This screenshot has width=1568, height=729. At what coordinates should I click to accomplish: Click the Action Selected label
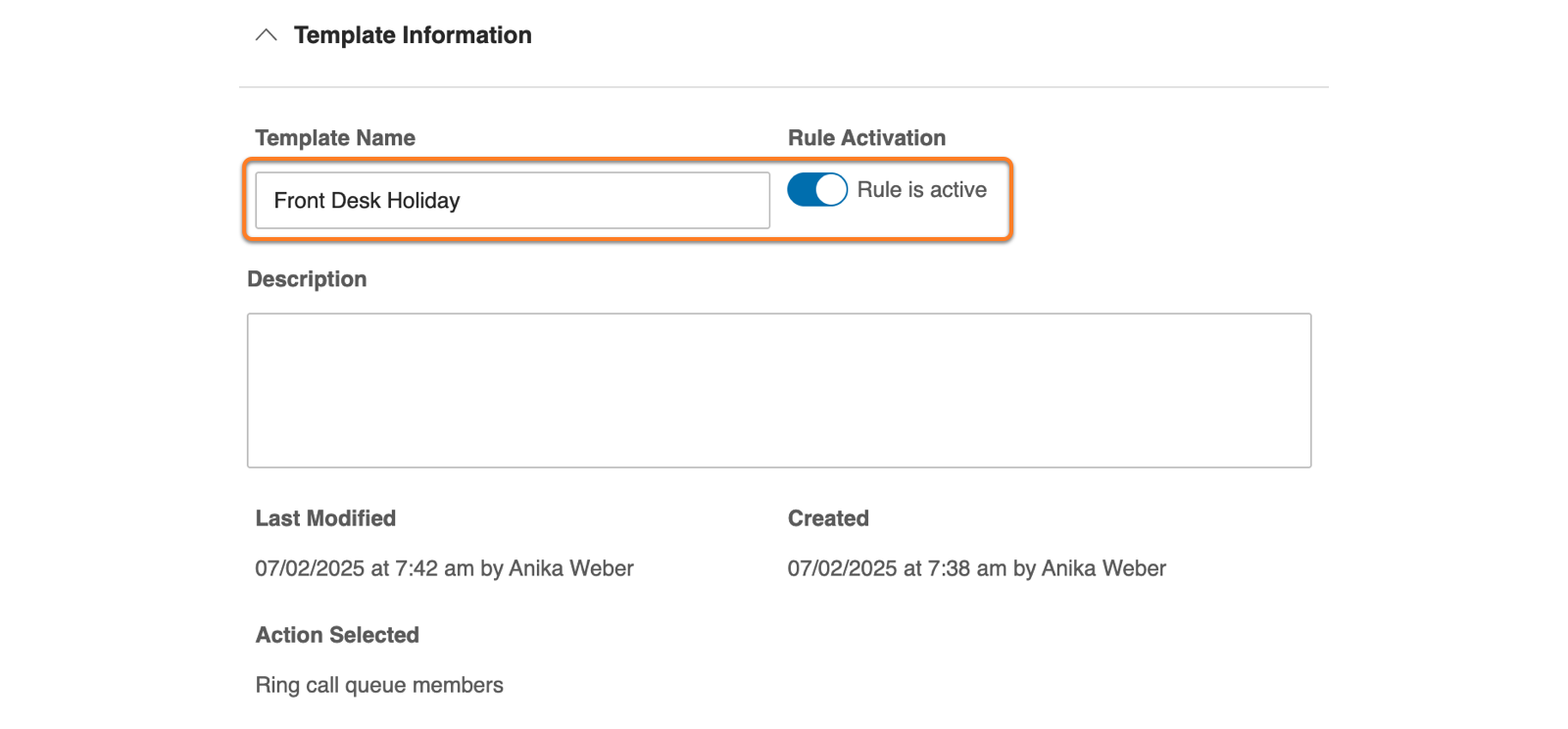[x=337, y=635]
